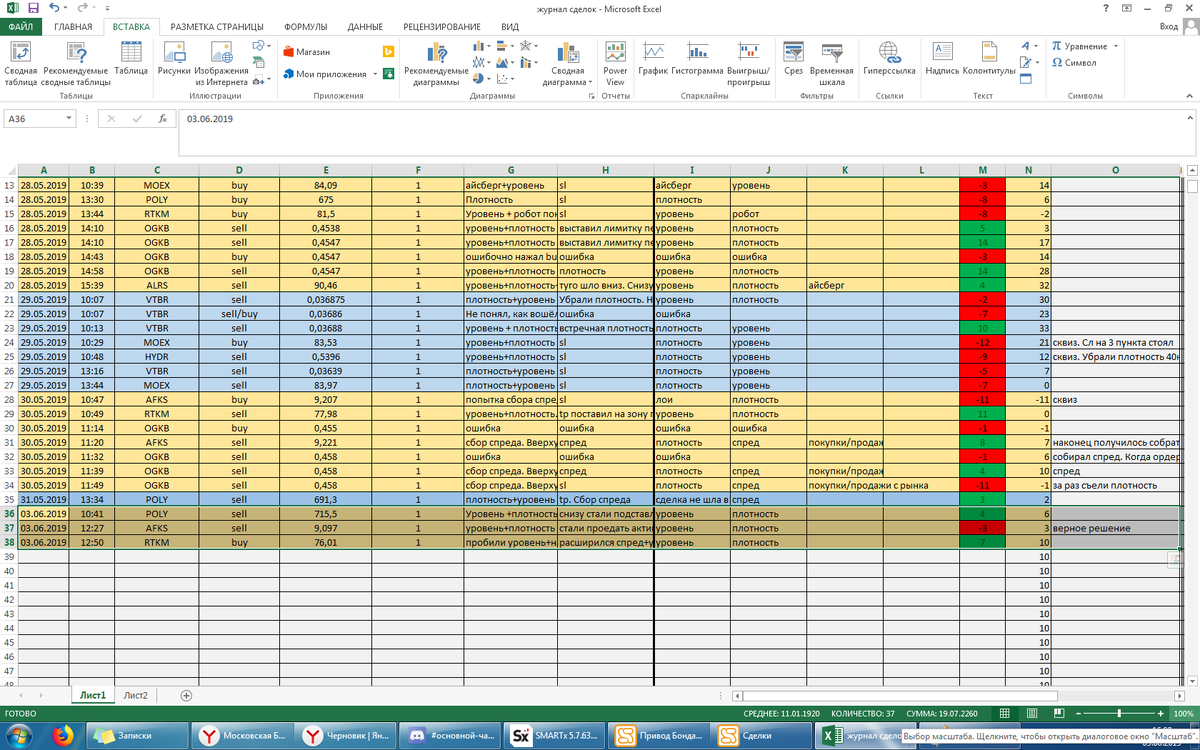Insert Column sparkline (Гистограмма)
This screenshot has height=750, width=1200.
click(x=697, y=58)
